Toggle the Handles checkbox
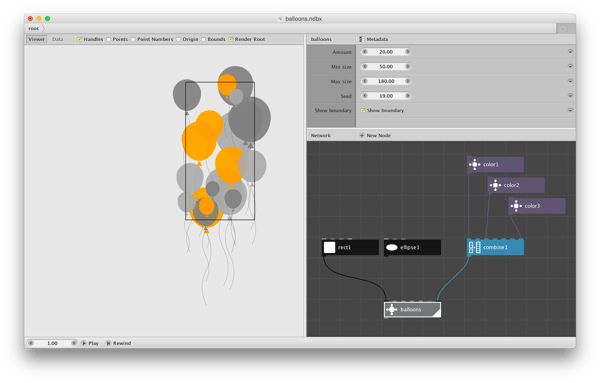600x383 pixels. pos(80,39)
